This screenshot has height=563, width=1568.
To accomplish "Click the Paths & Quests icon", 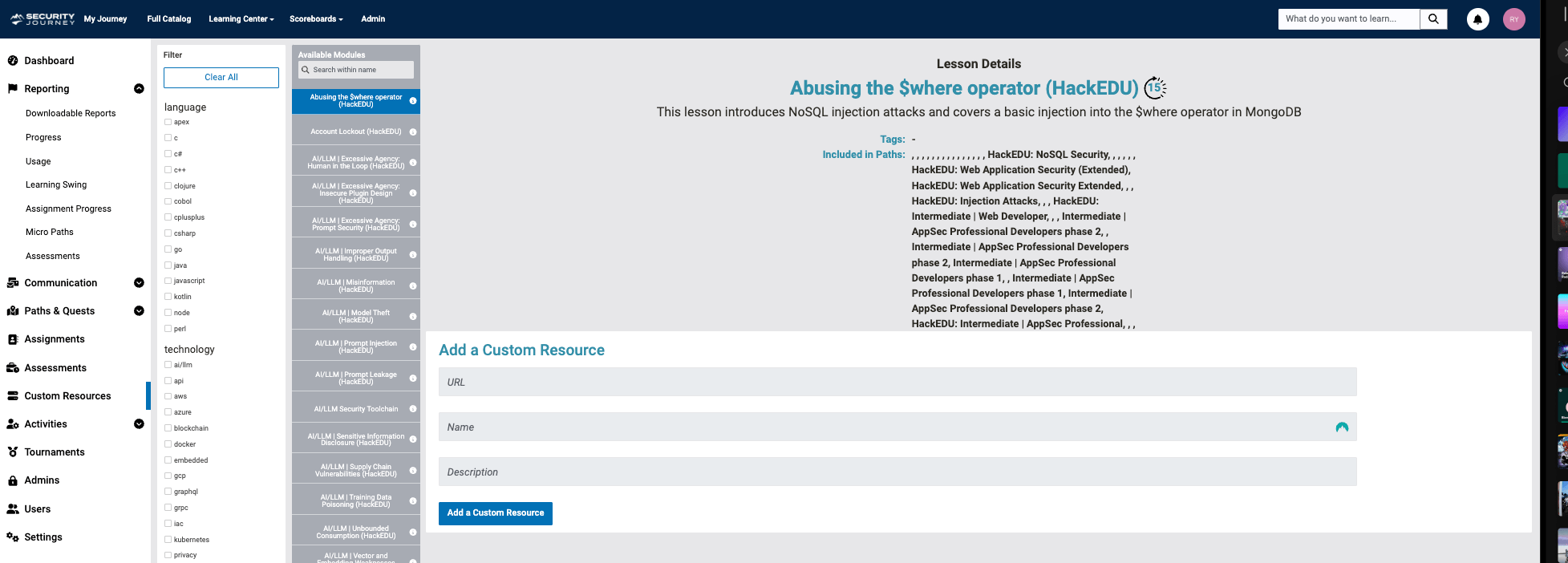I will pyautogui.click(x=13, y=310).
